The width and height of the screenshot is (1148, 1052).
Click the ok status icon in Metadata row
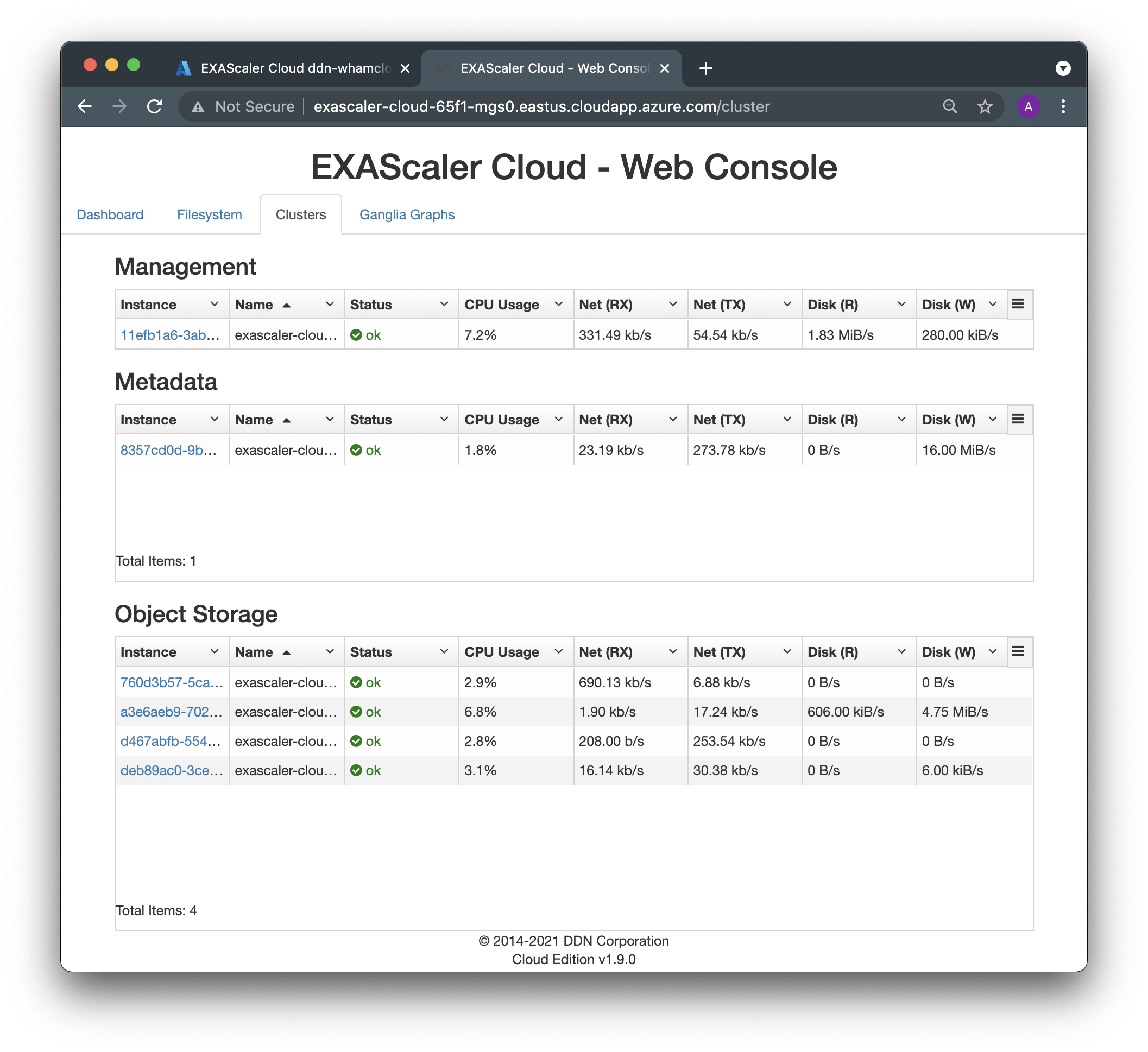click(x=356, y=451)
